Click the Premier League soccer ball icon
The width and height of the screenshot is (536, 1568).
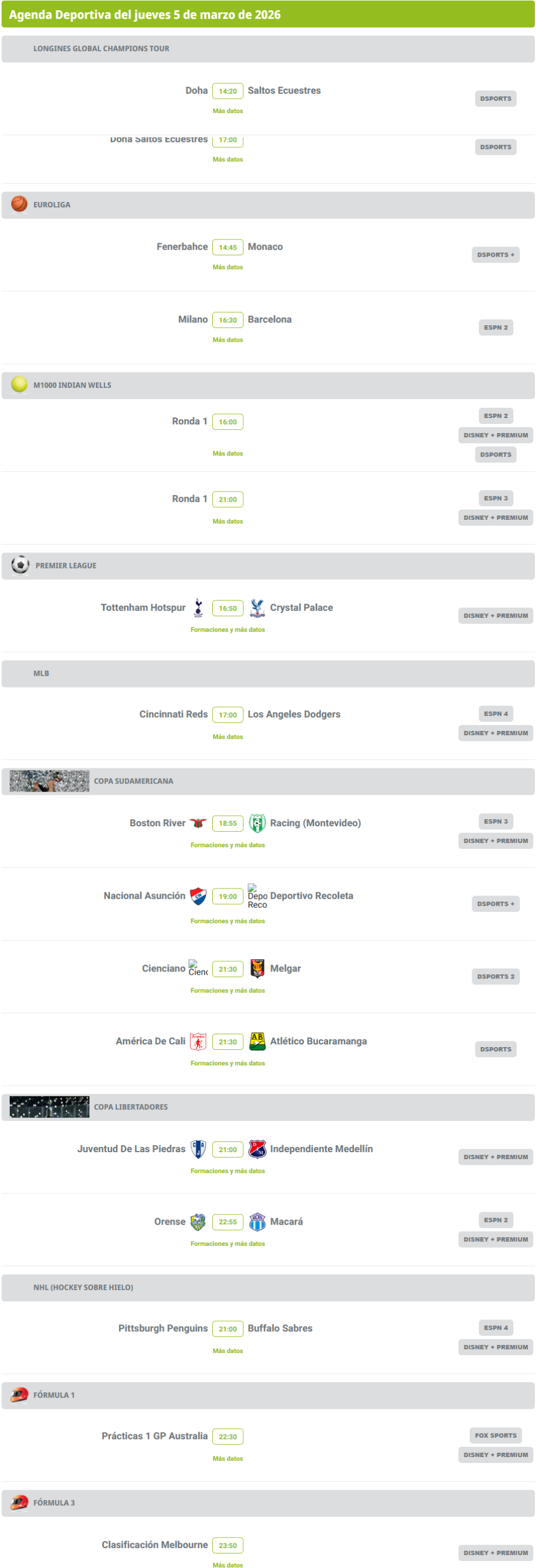(20, 565)
